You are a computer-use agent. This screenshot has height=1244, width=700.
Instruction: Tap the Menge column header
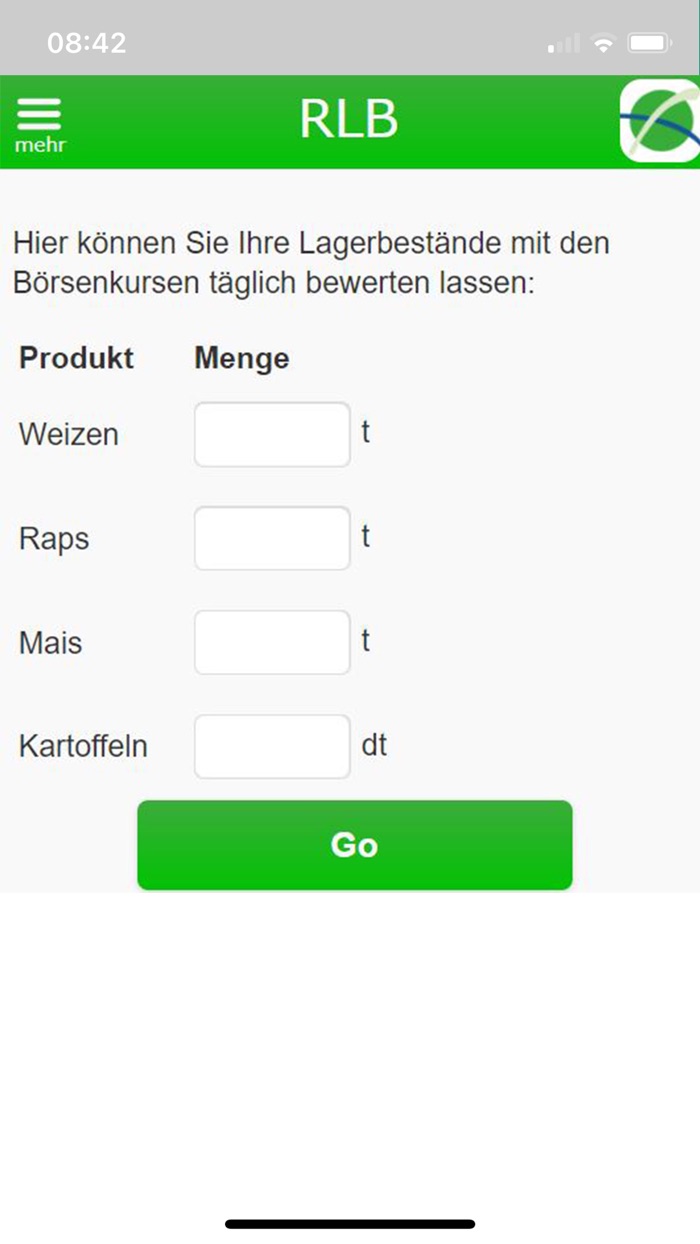coord(241,358)
